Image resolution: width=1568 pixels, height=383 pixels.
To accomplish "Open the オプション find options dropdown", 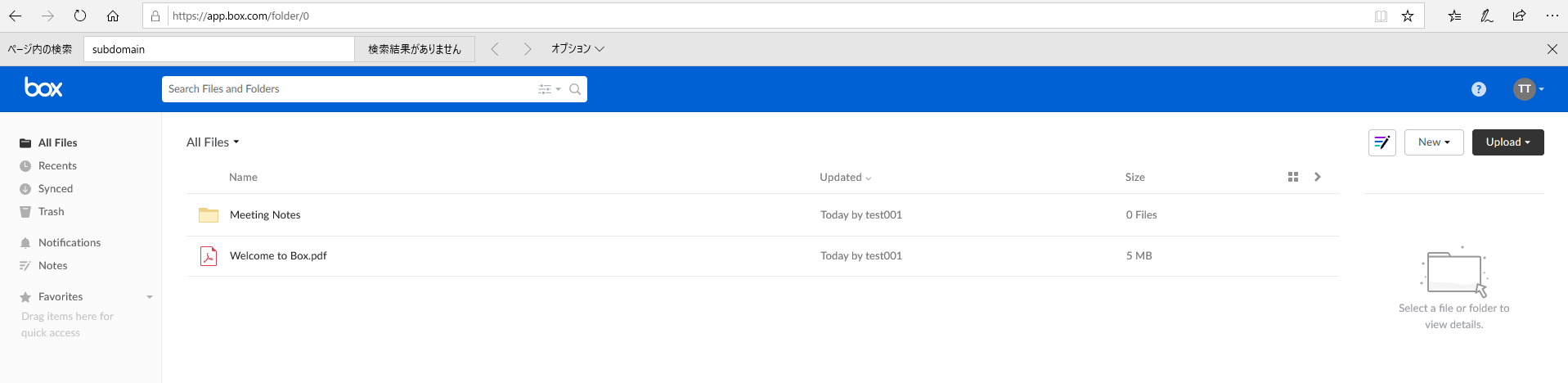I will pyautogui.click(x=577, y=49).
